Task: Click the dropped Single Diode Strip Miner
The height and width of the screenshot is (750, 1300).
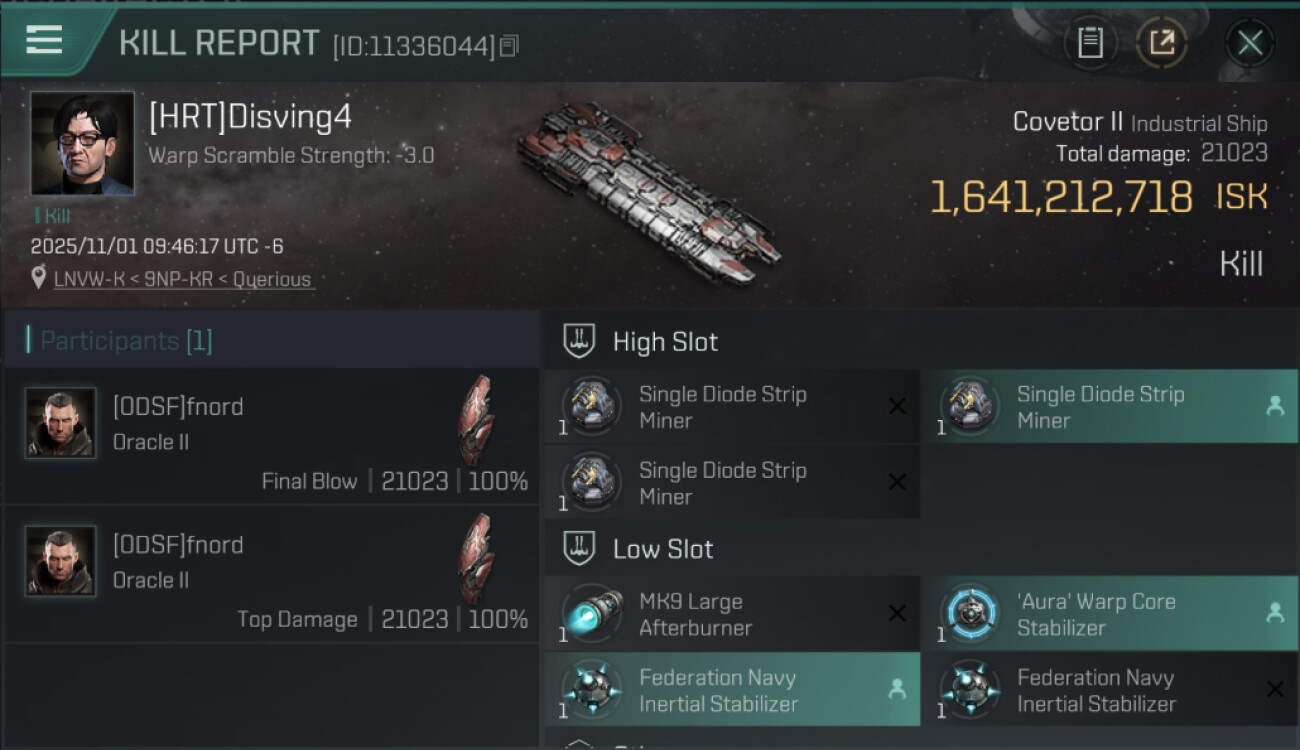Action: [x=1109, y=407]
